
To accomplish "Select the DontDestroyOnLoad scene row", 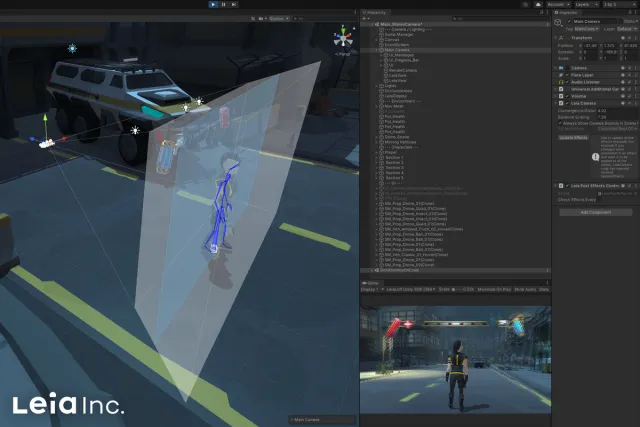I will pos(455,270).
